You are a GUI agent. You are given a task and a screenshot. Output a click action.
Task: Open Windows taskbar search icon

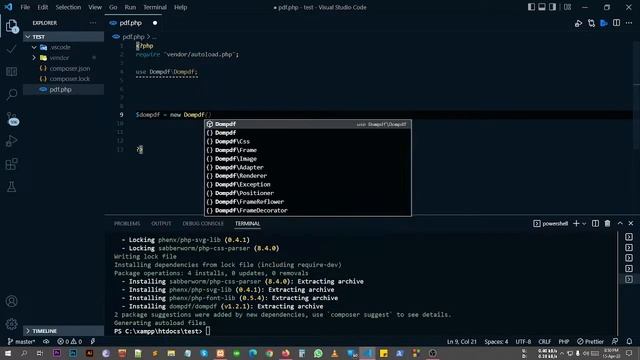tap(24, 353)
